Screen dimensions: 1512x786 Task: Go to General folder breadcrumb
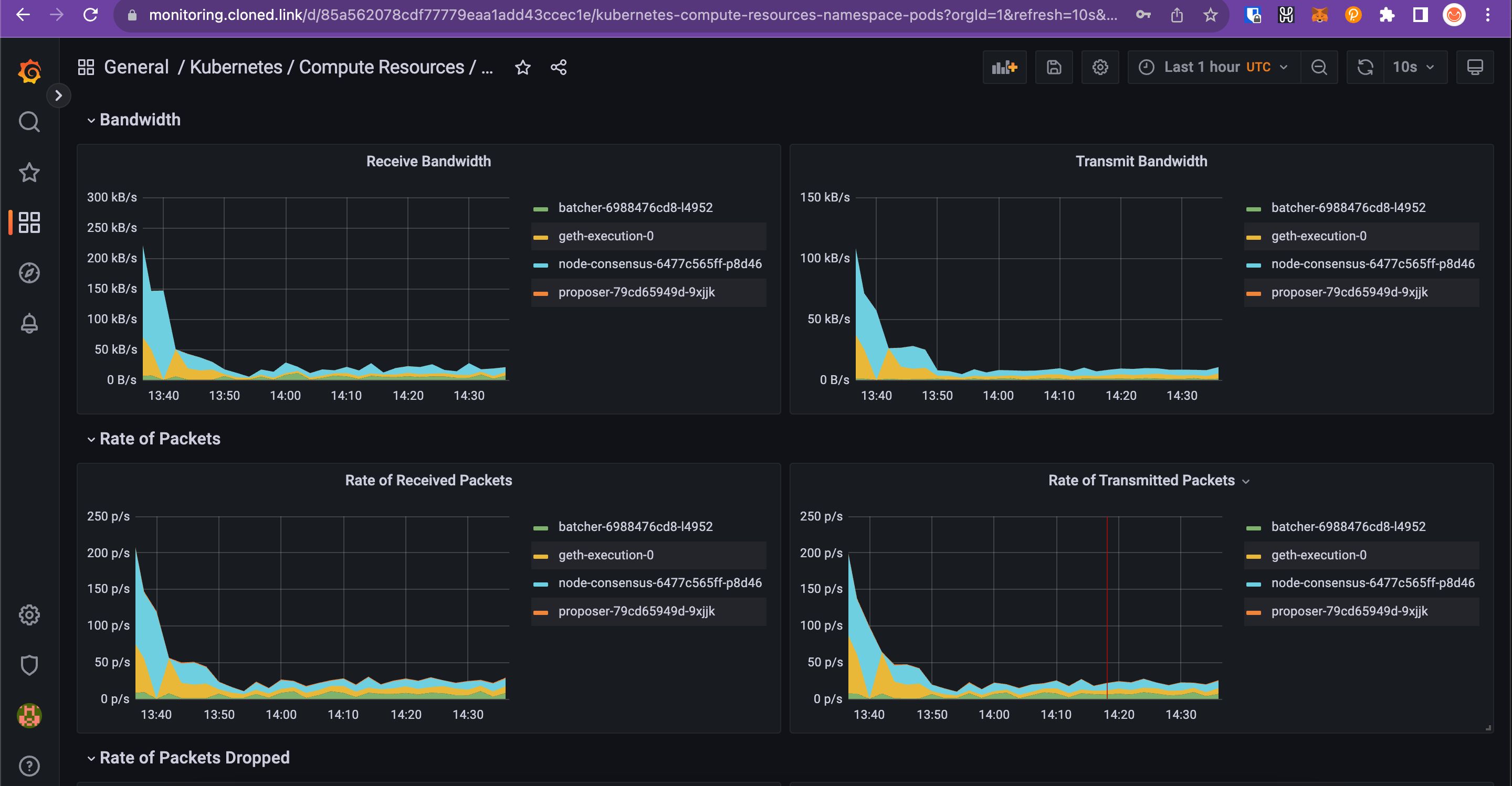(x=136, y=67)
